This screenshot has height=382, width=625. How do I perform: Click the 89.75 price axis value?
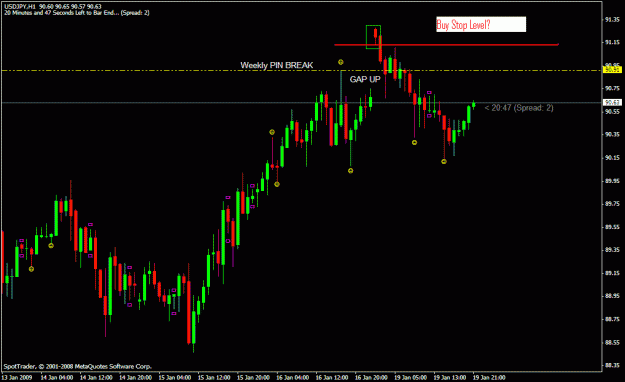click(x=612, y=204)
